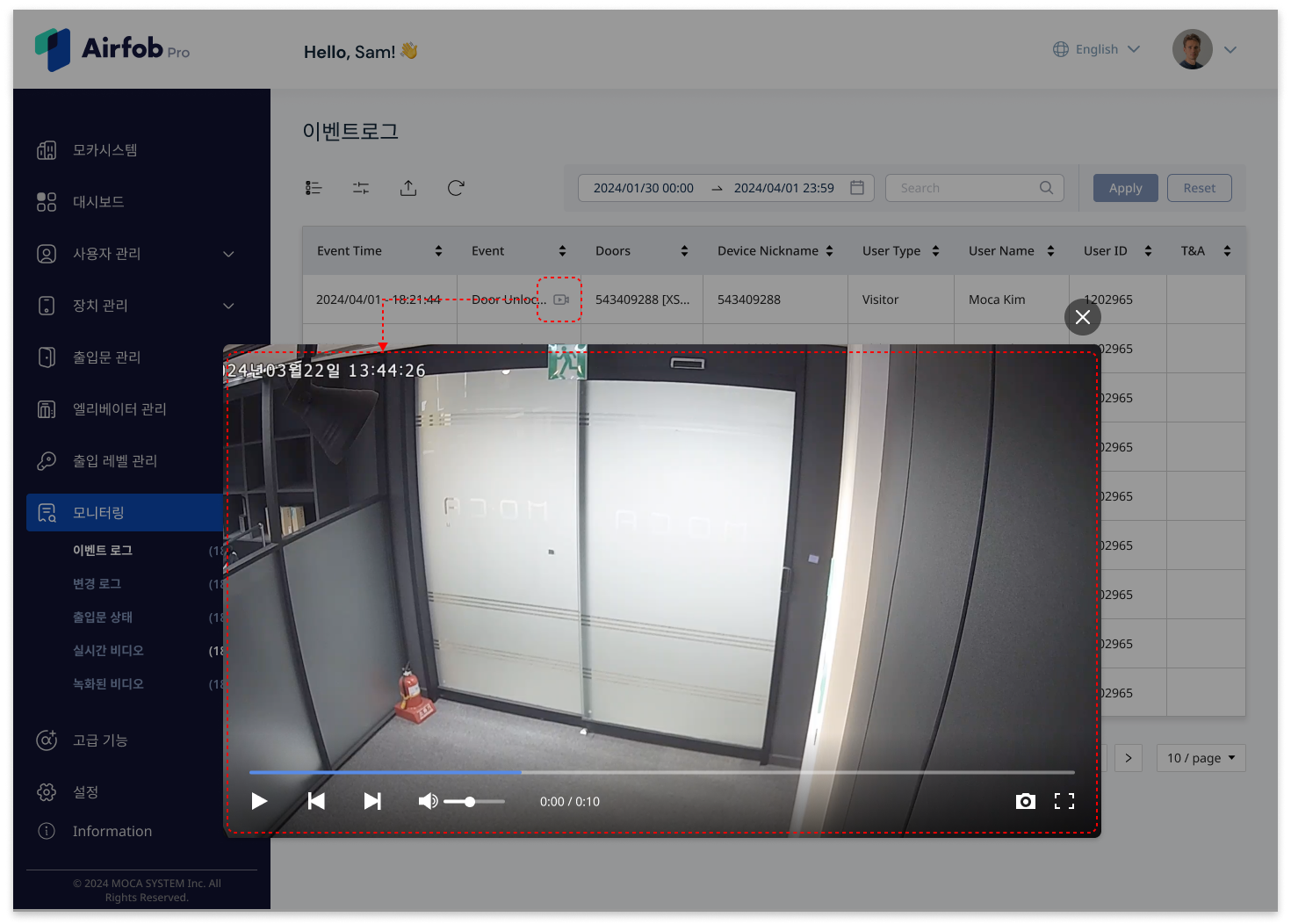Select 실시간 비디오 submenu item
This screenshot has height=924, width=1291.
(108, 651)
